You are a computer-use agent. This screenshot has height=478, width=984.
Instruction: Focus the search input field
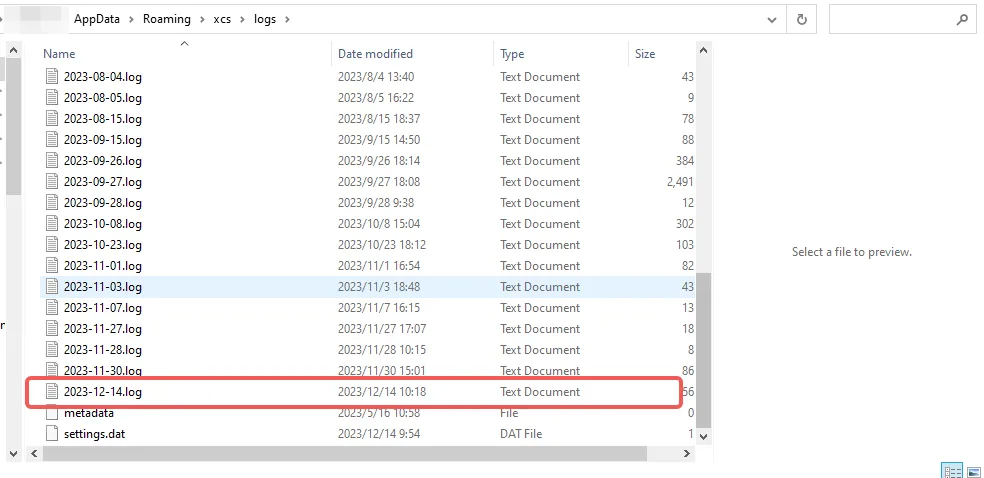tap(902, 19)
